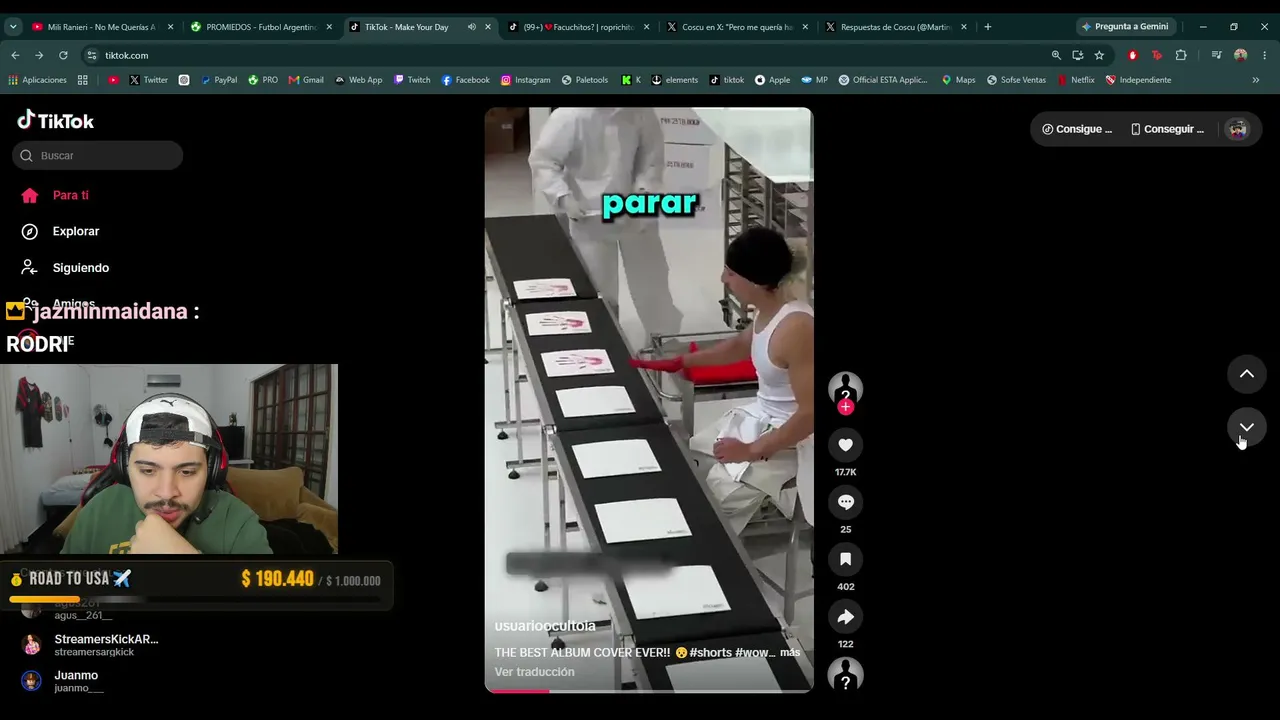The image size is (1280, 720).
Task: Mute the TikTok tab audio
Action: (x=471, y=27)
